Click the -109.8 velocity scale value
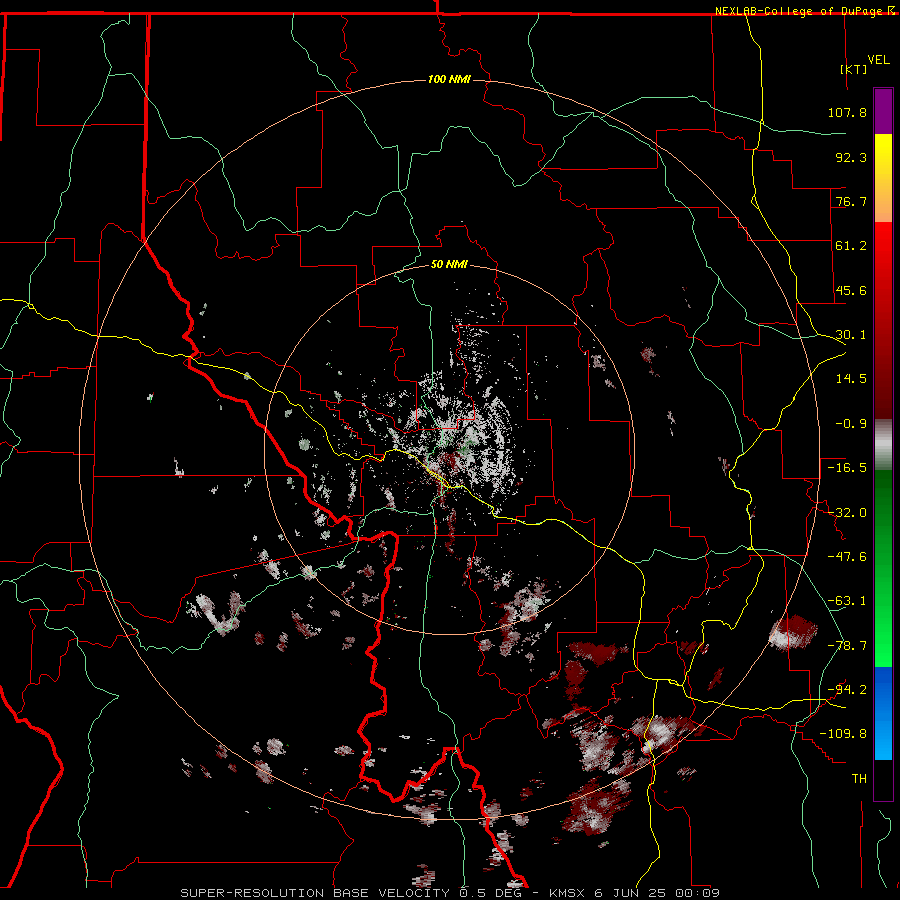 click(x=843, y=734)
